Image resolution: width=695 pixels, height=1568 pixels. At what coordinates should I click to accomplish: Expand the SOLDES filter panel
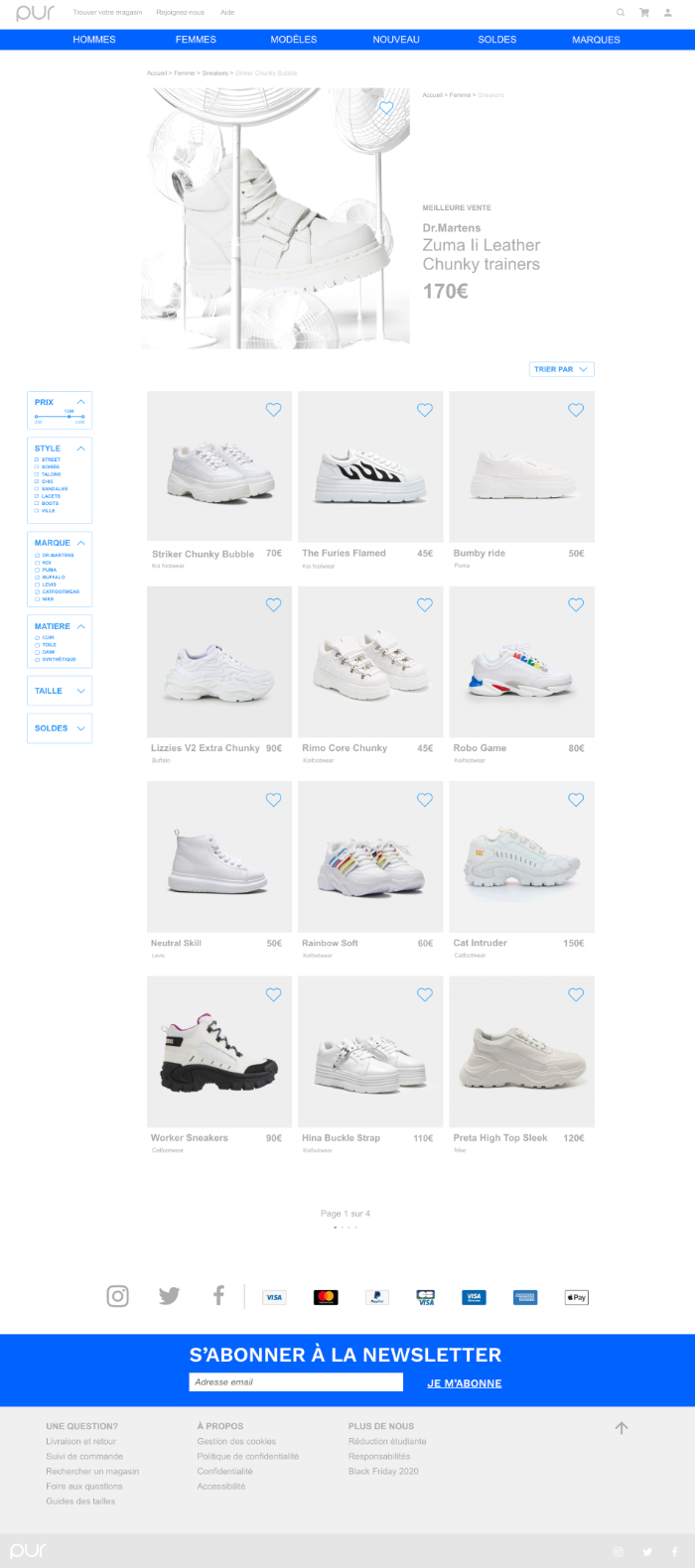point(60,728)
